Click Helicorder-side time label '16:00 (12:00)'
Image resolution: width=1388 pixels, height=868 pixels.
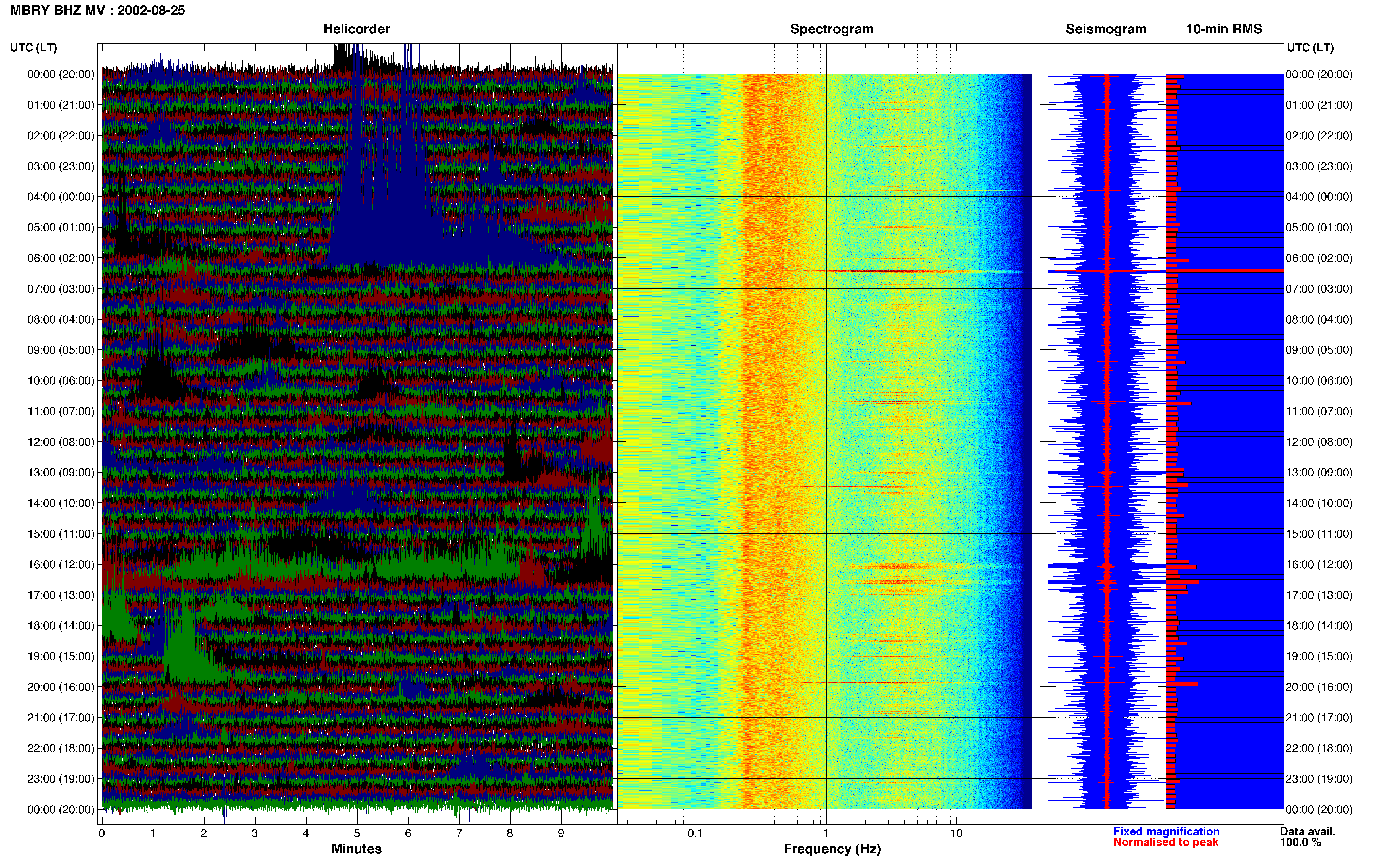[x=61, y=564]
